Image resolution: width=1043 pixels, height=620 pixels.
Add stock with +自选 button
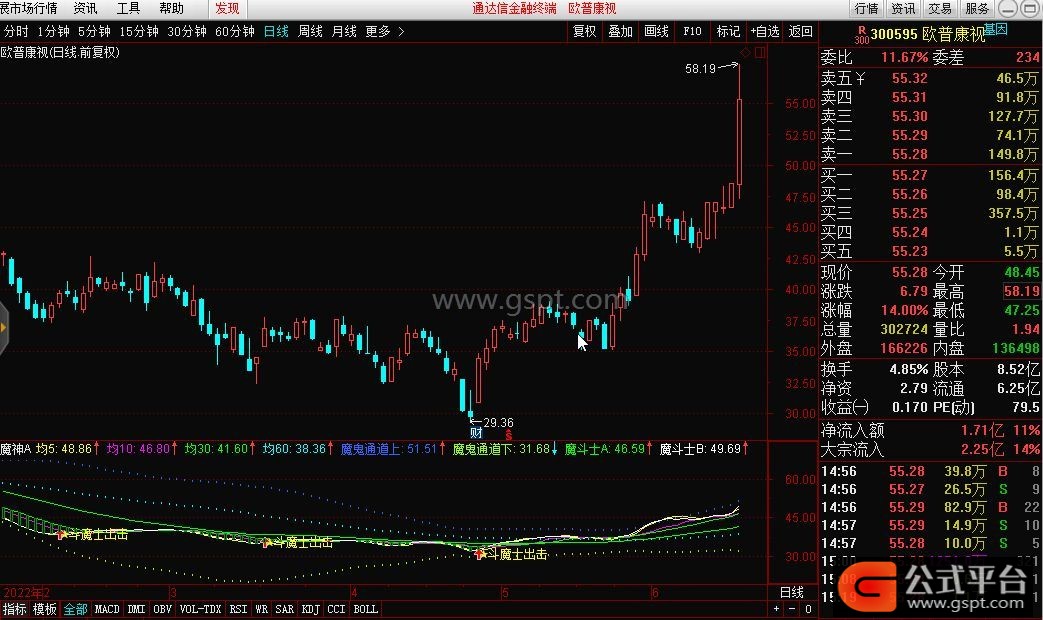click(x=765, y=31)
